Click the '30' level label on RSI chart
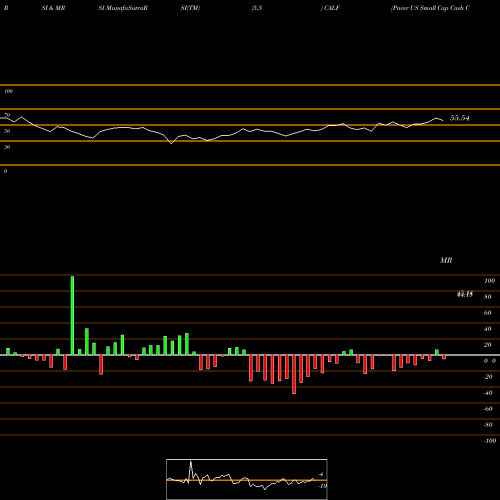The height and width of the screenshot is (500, 500). click(x=7, y=147)
